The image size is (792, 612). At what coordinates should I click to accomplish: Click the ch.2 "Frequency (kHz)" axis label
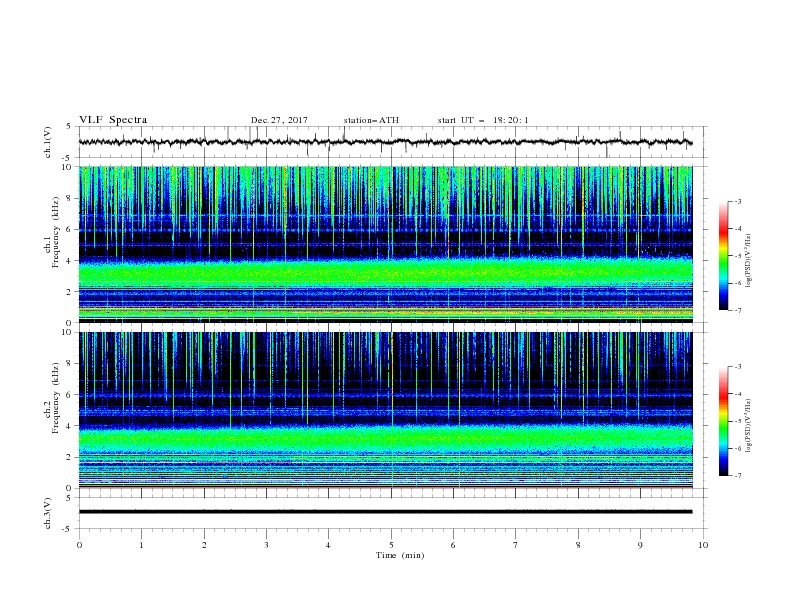tap(55, 398)
